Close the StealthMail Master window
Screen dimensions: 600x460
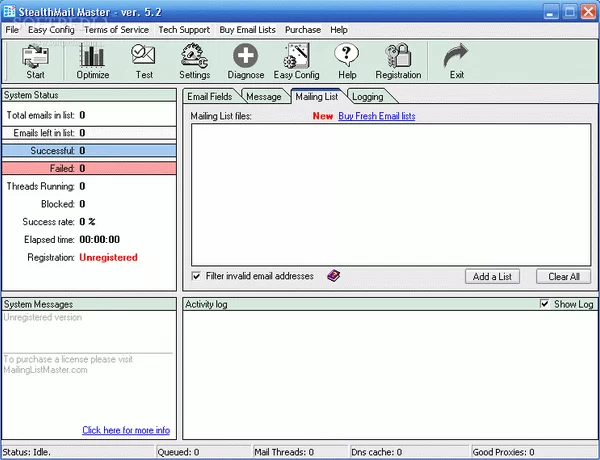point(589,12)
